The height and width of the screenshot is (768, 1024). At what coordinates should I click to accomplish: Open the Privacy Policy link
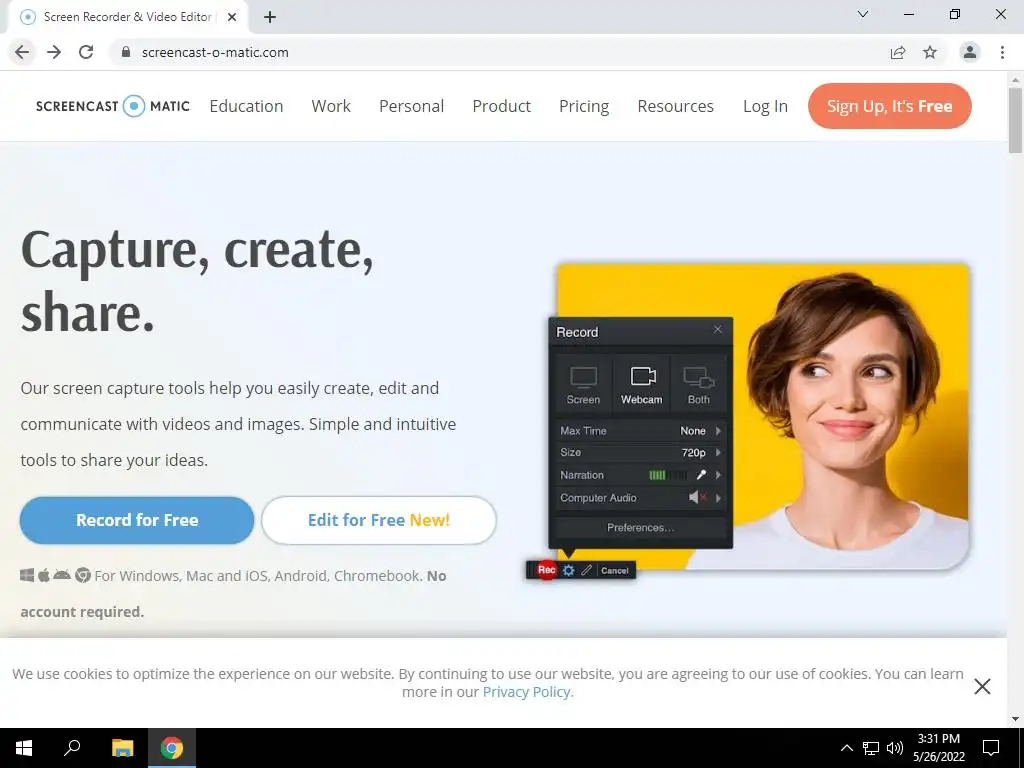[526, 692]
